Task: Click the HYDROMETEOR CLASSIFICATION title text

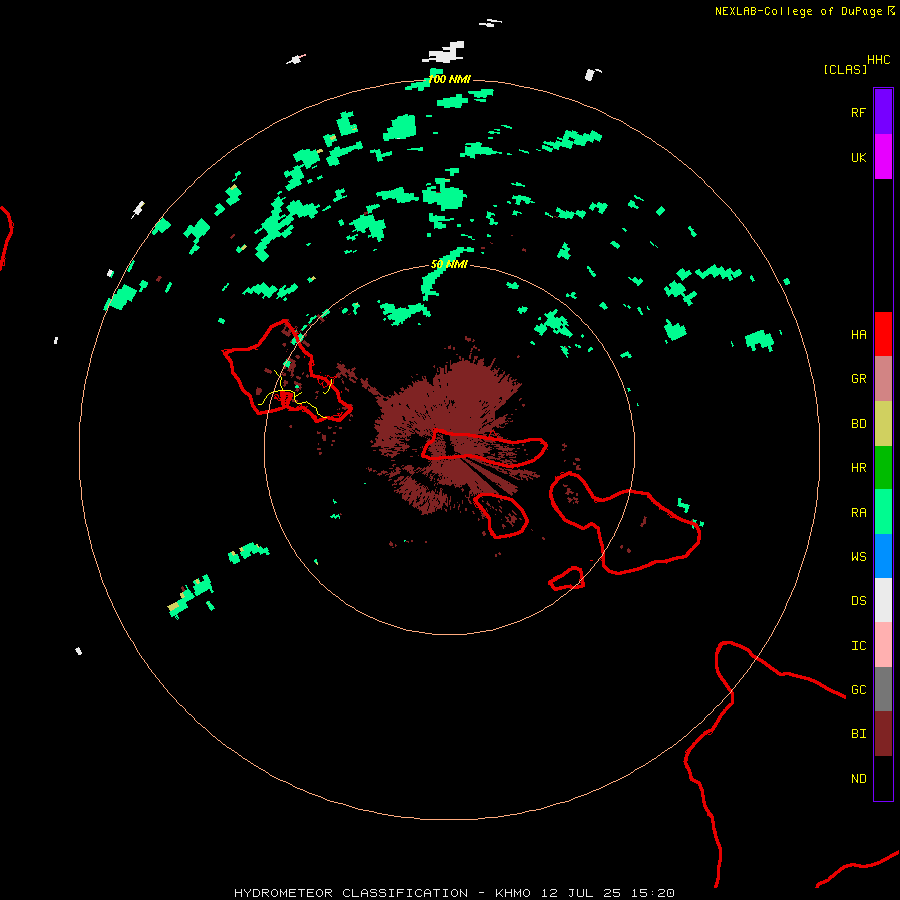Action: (x=351, y=893)
